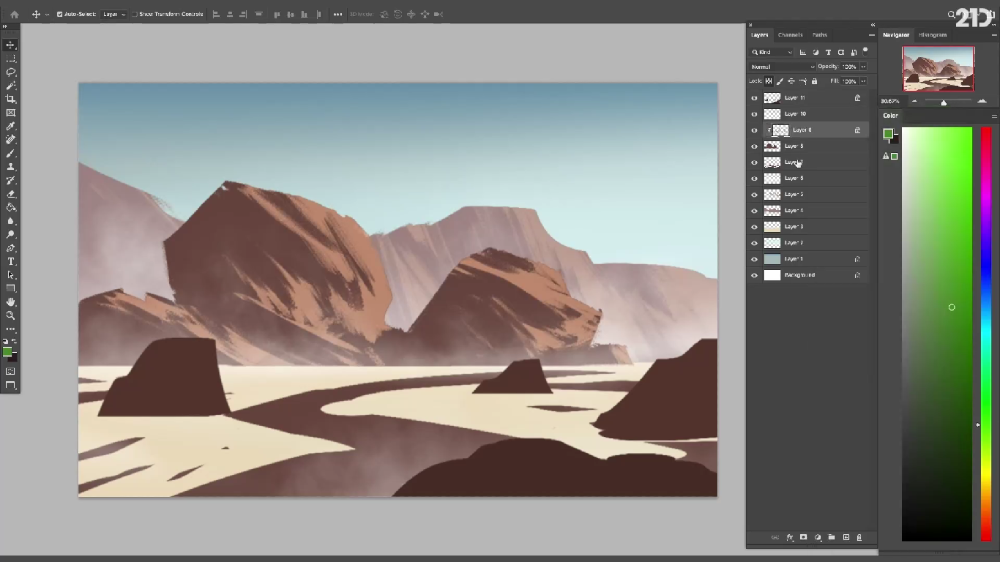Select the Zoom tool in toolbar

(11, 316)
